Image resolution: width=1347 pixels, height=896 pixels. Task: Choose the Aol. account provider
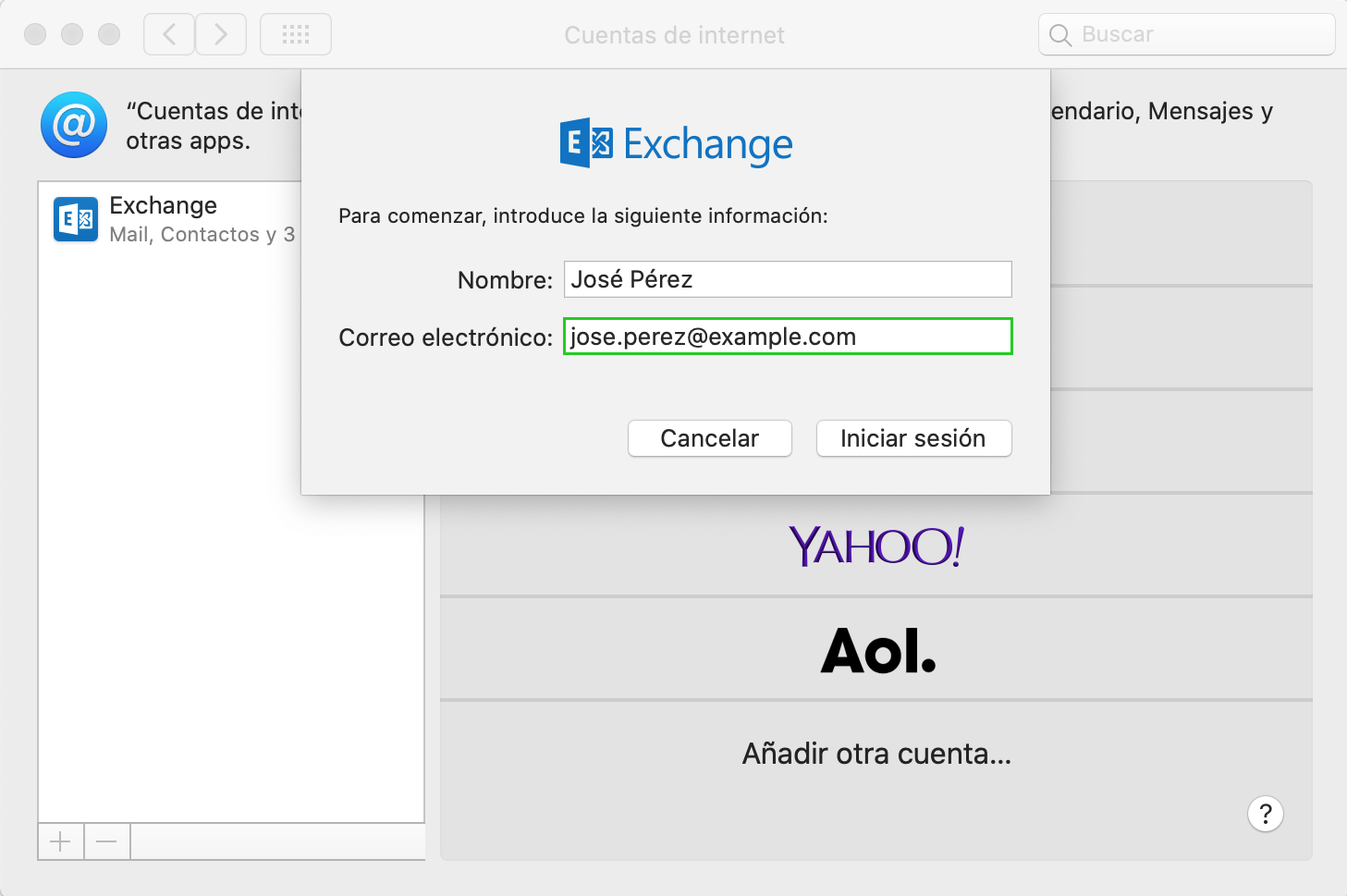(x=876, y=650)
